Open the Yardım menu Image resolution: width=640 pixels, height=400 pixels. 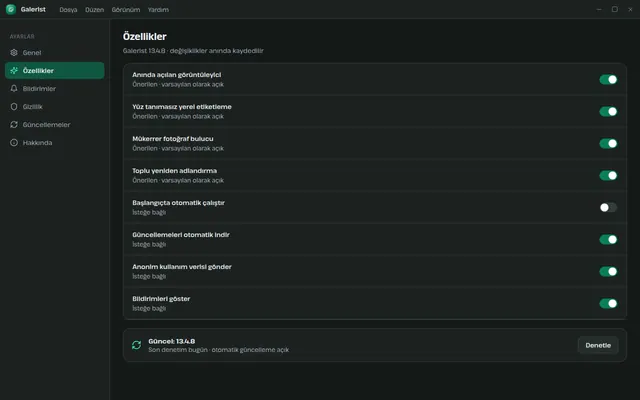158,10
